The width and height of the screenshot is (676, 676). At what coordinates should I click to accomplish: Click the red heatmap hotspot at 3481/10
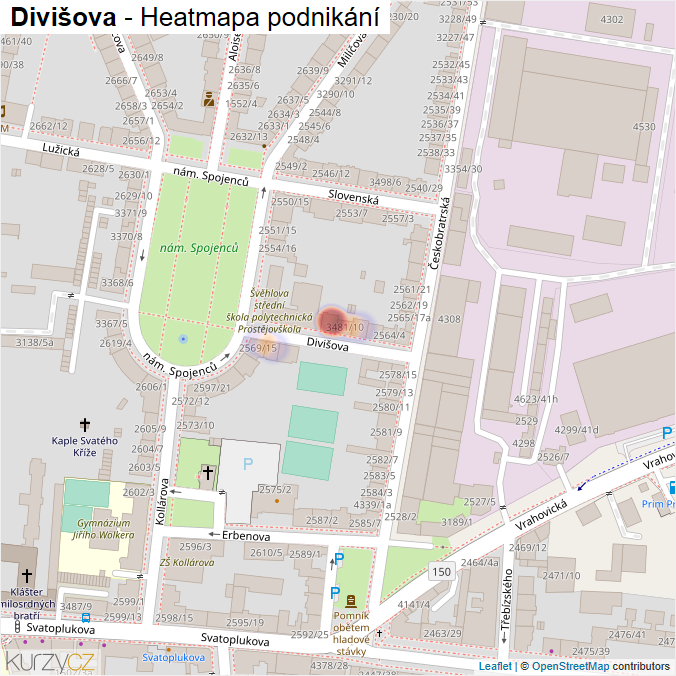pos(331,321)
